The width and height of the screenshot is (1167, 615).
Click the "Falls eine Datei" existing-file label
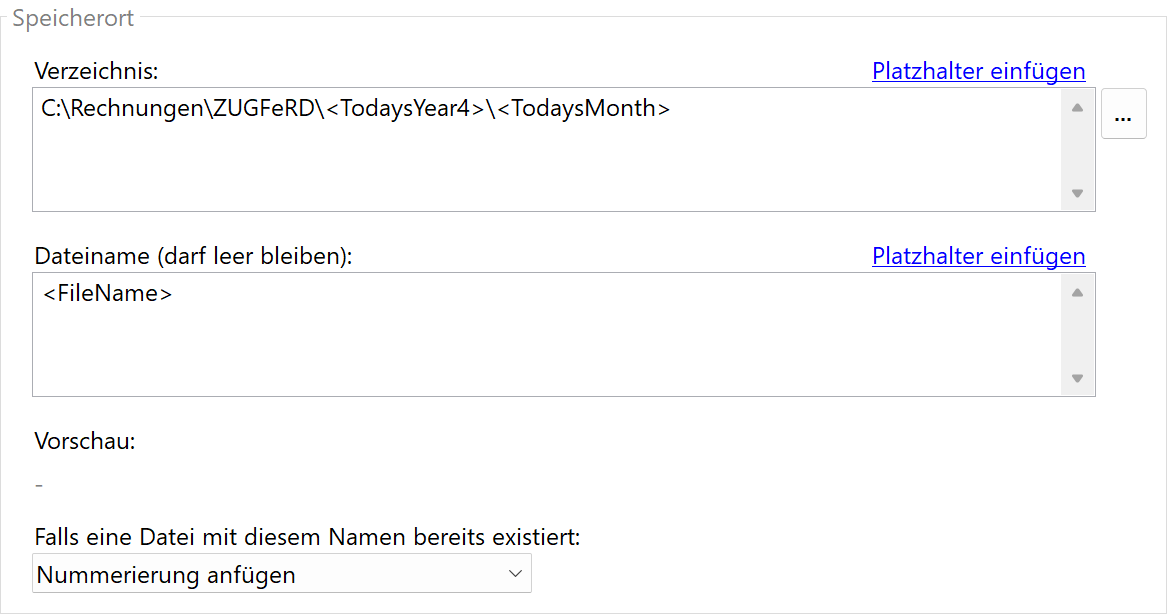click(x=307, y=537)
